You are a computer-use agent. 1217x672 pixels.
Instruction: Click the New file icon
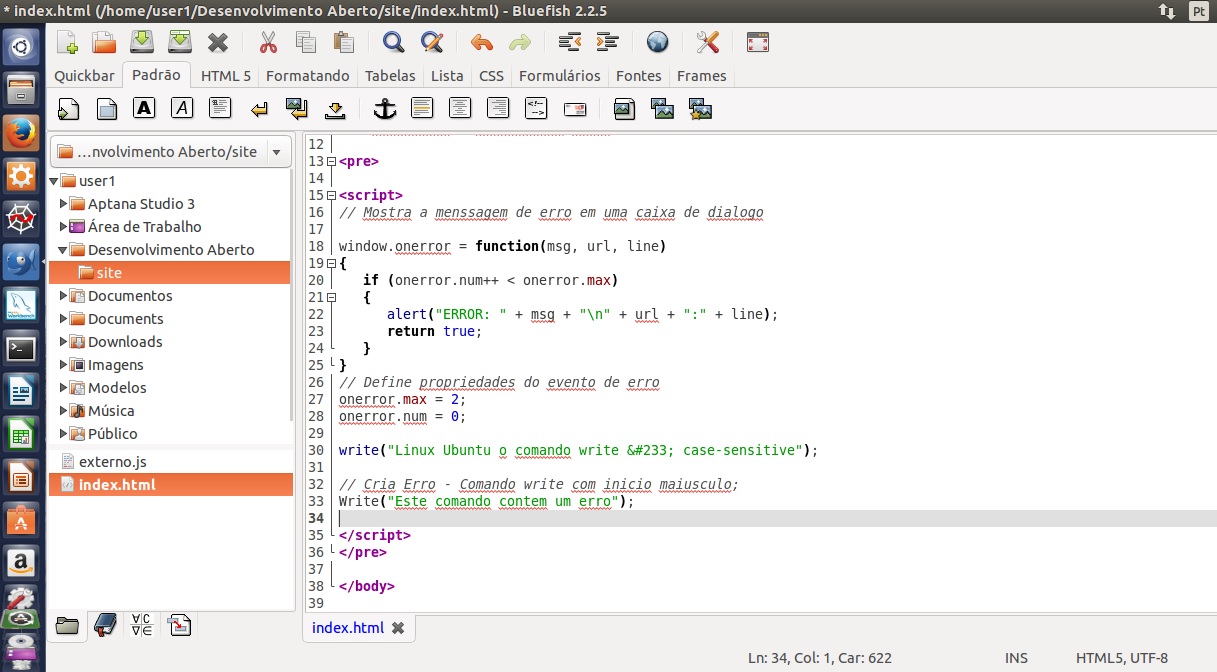pos(67,42)
